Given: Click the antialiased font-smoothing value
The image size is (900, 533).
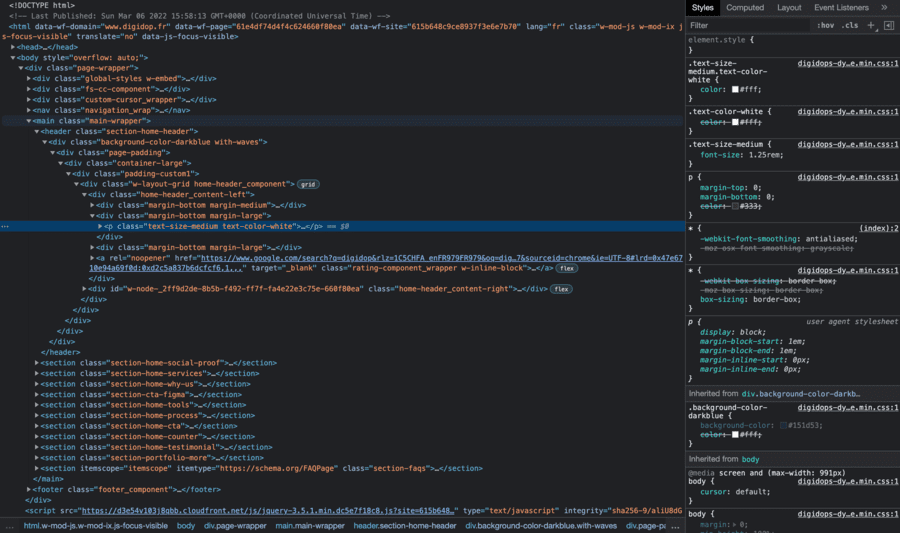Looking at the screenshot, I should (x=831, y=239).
